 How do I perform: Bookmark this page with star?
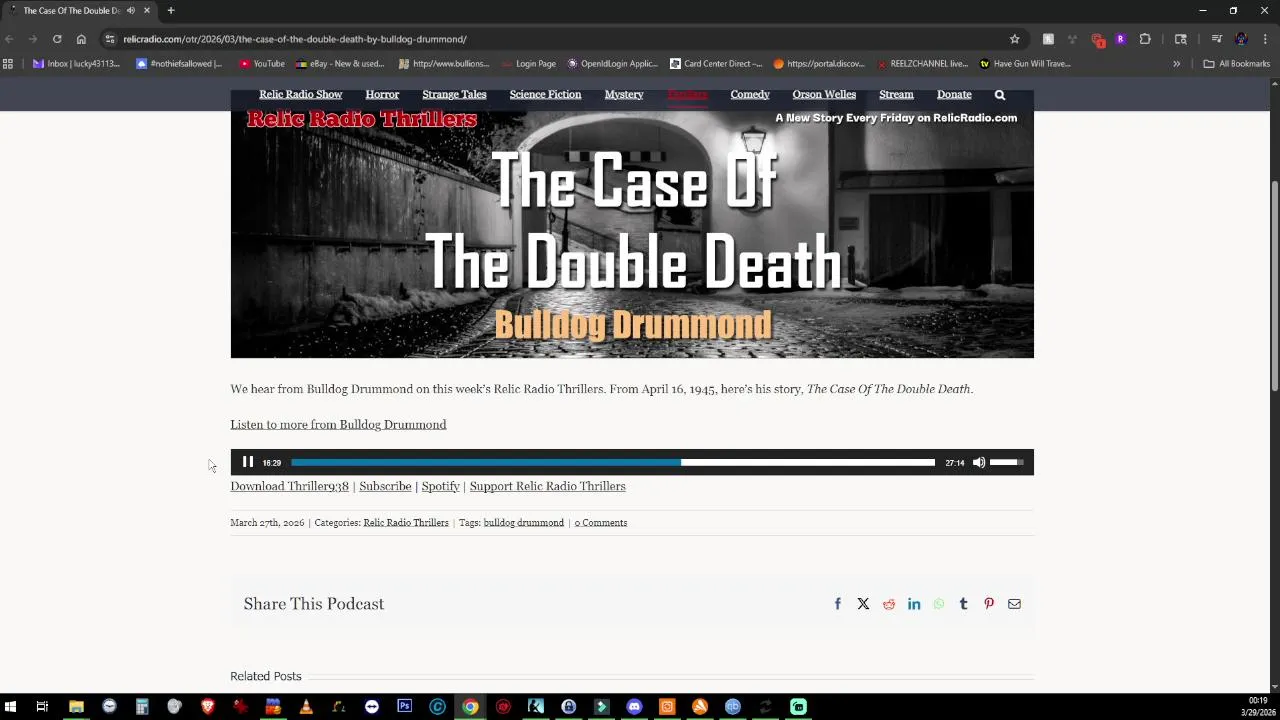(x=1014, y=39)
